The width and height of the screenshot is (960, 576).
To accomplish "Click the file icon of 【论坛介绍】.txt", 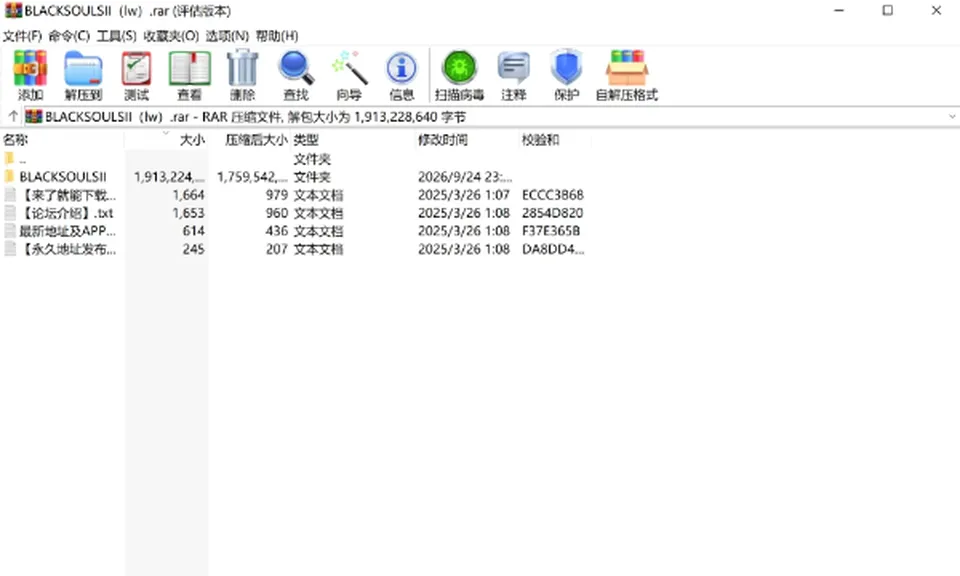I will 10,212.
